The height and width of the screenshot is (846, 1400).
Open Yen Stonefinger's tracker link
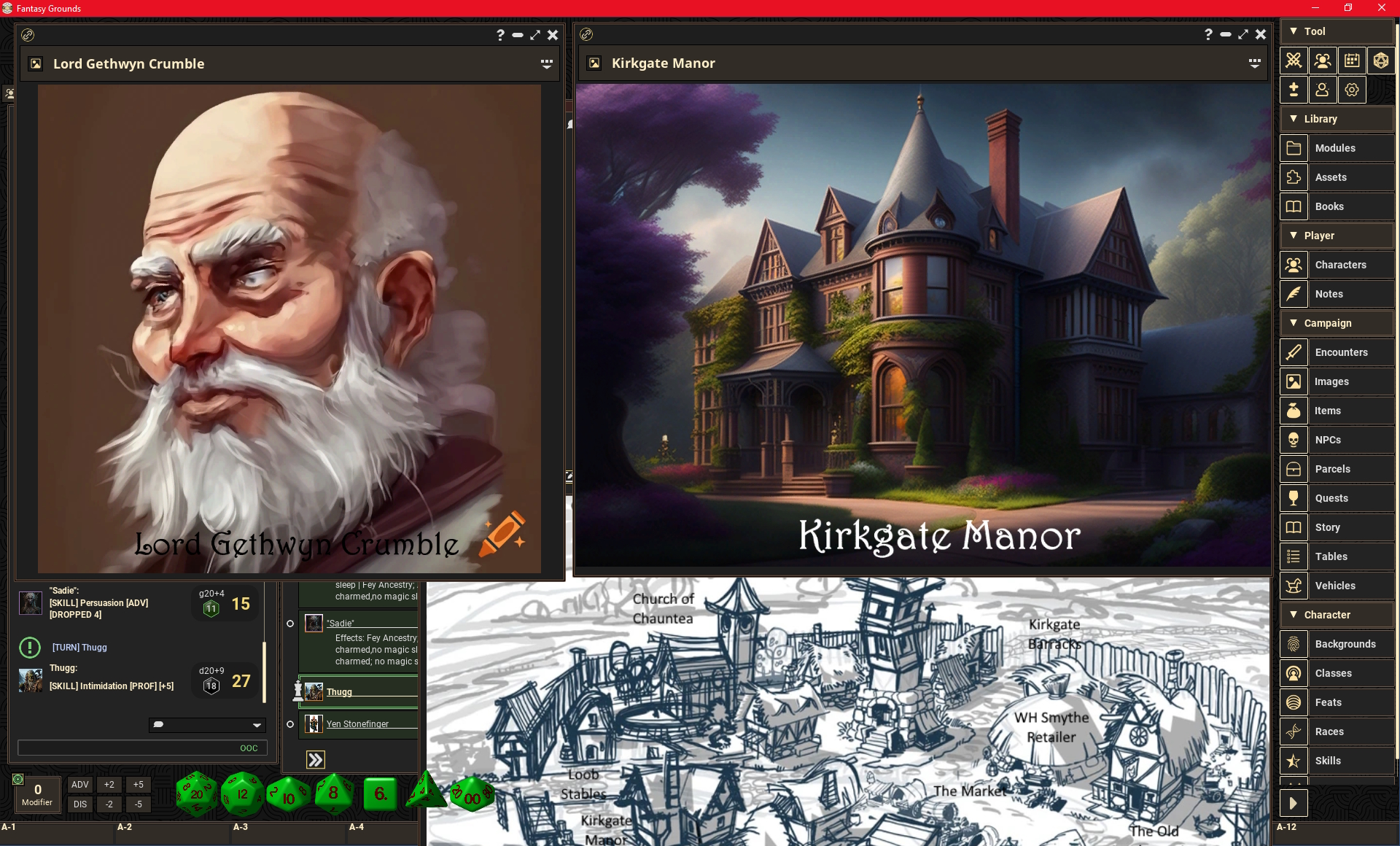pos(357,724)
